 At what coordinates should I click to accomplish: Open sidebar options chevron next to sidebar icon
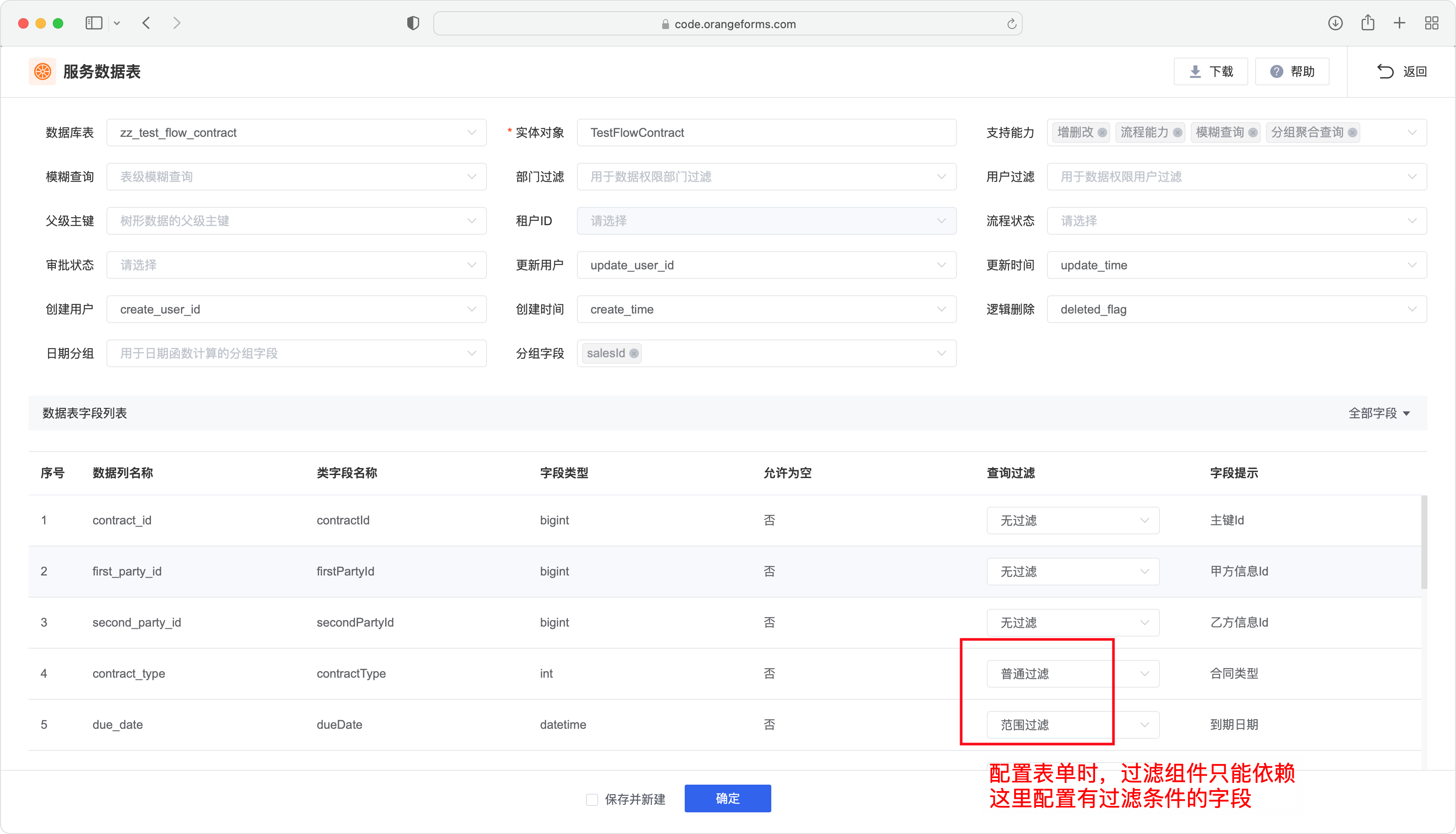click(117, 23)
